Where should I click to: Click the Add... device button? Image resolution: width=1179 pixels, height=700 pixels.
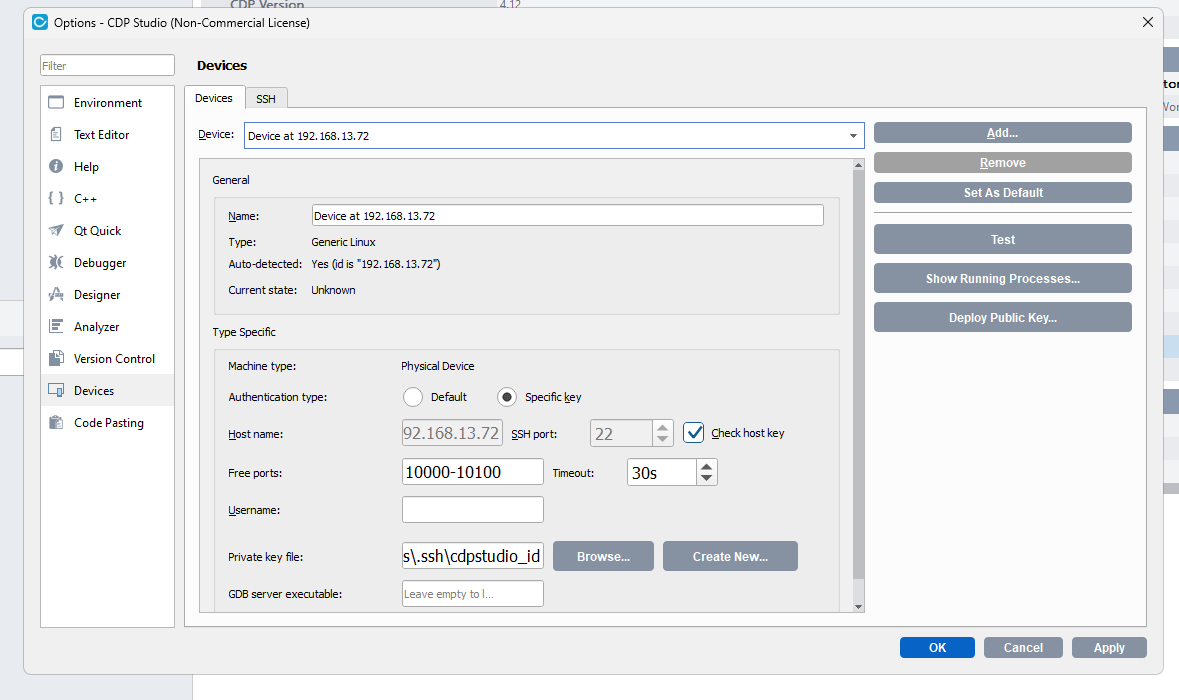point(1002,132)
